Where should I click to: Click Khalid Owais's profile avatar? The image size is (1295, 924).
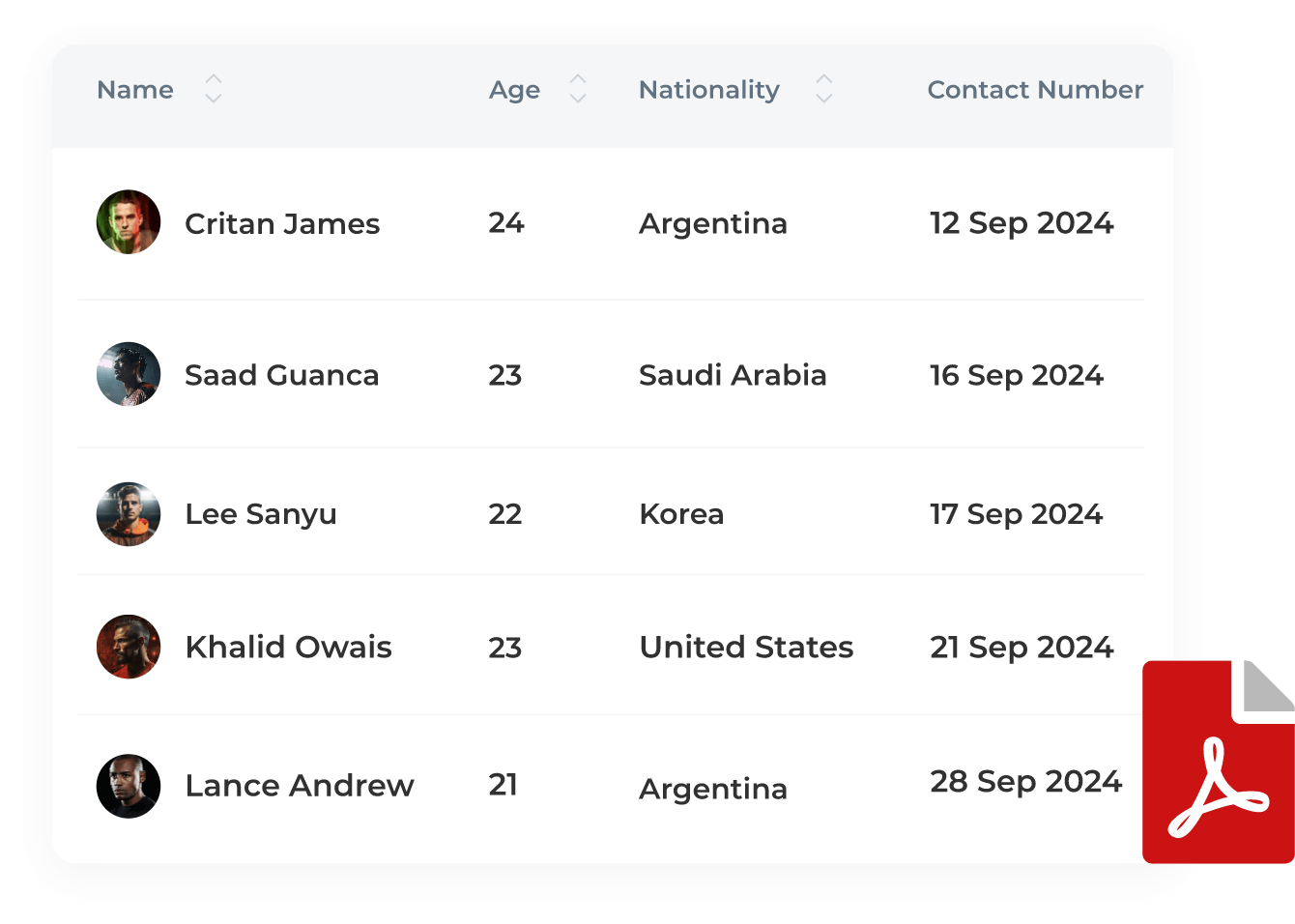coord(129,647)
